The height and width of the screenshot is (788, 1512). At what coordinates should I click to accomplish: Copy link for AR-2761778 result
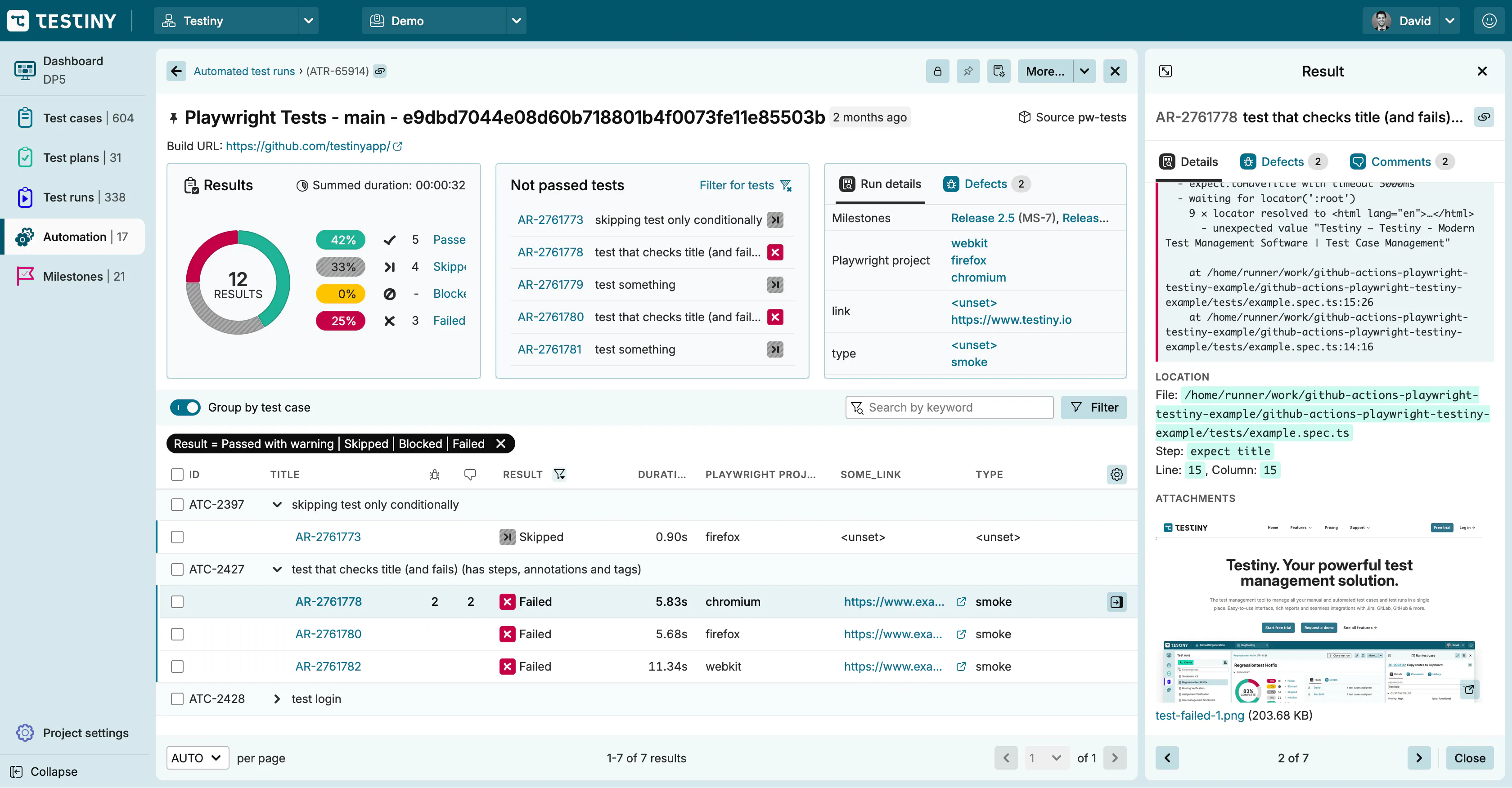click(1484, 117)
